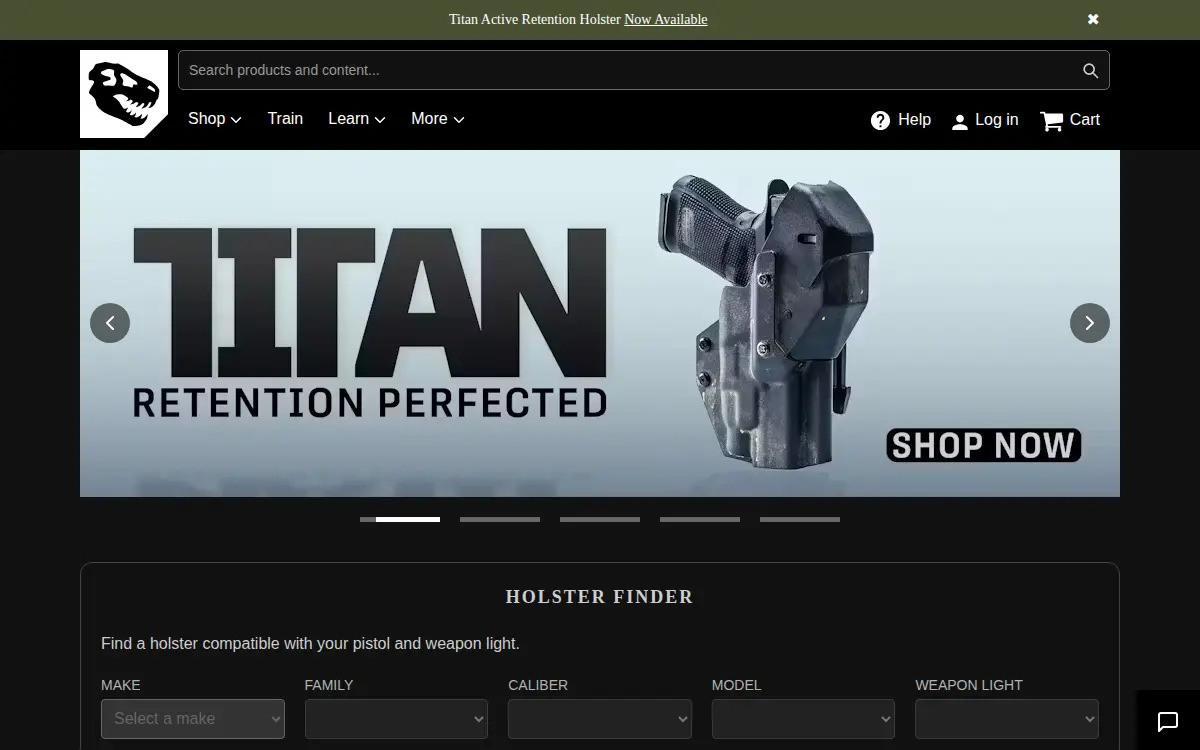
Task: Dismiss the Titan announcement banner
Action: [1093, 19]
